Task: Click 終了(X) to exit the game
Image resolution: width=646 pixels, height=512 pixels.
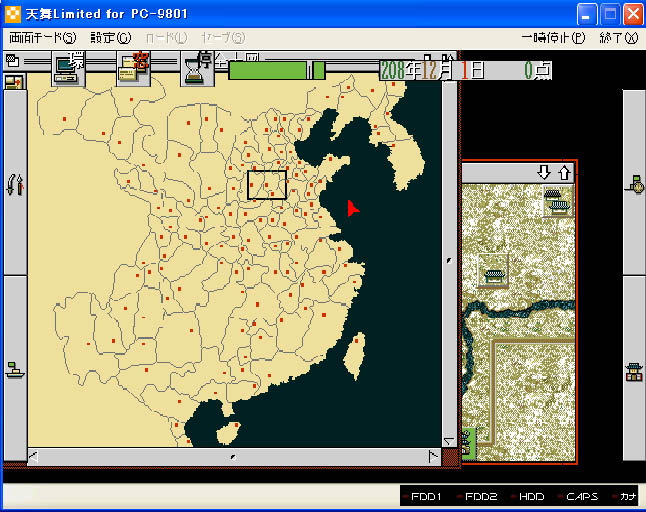Action: point(617,38)
